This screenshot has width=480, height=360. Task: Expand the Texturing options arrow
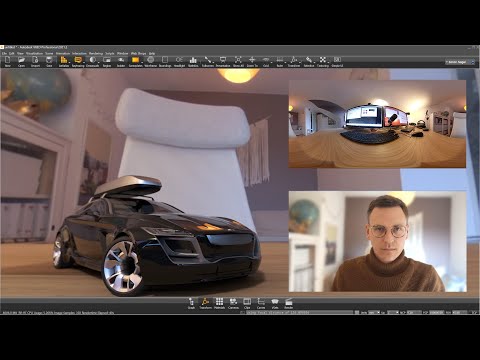click(329, 62)
